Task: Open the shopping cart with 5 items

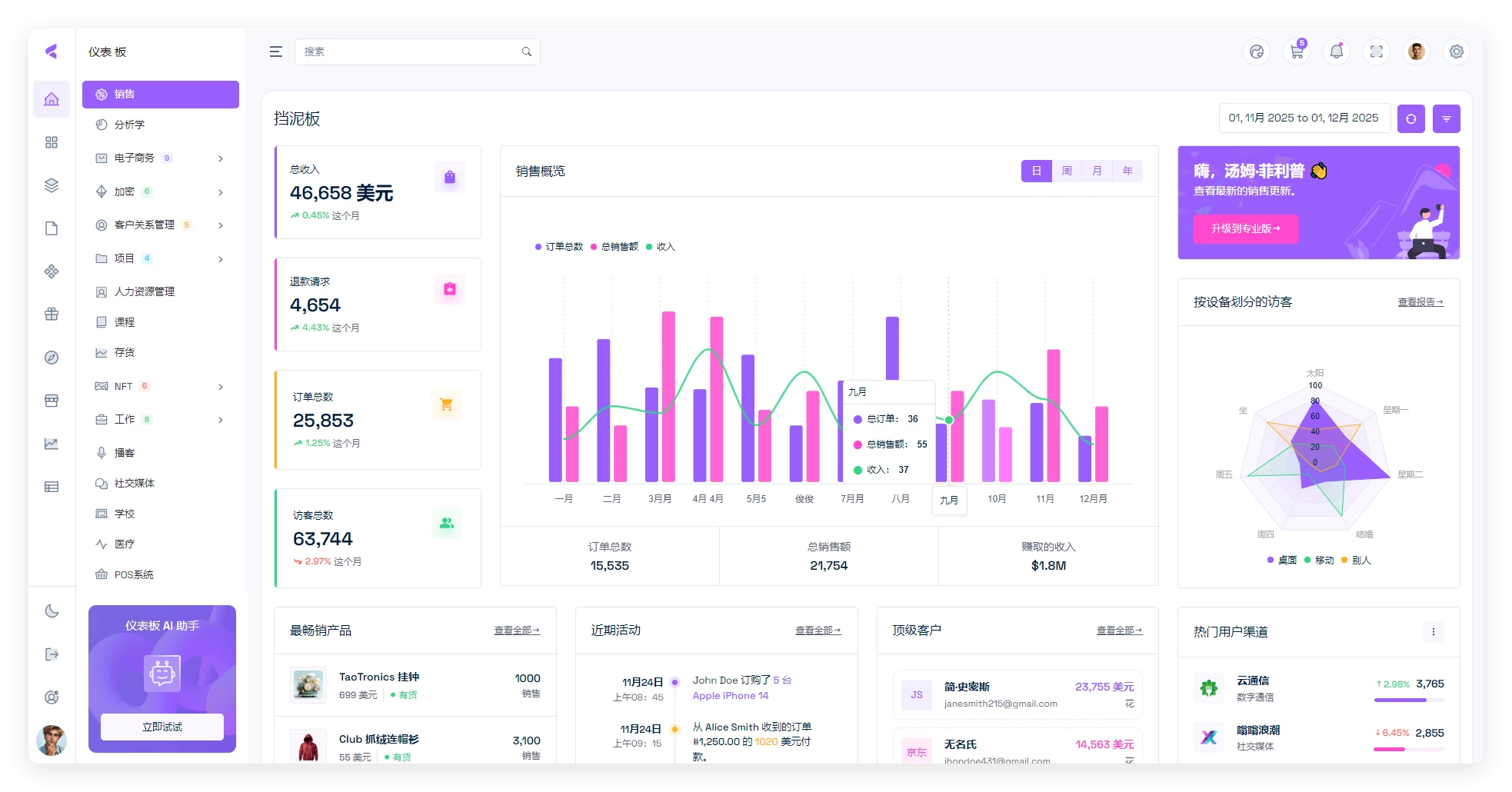Action: 1296,52
